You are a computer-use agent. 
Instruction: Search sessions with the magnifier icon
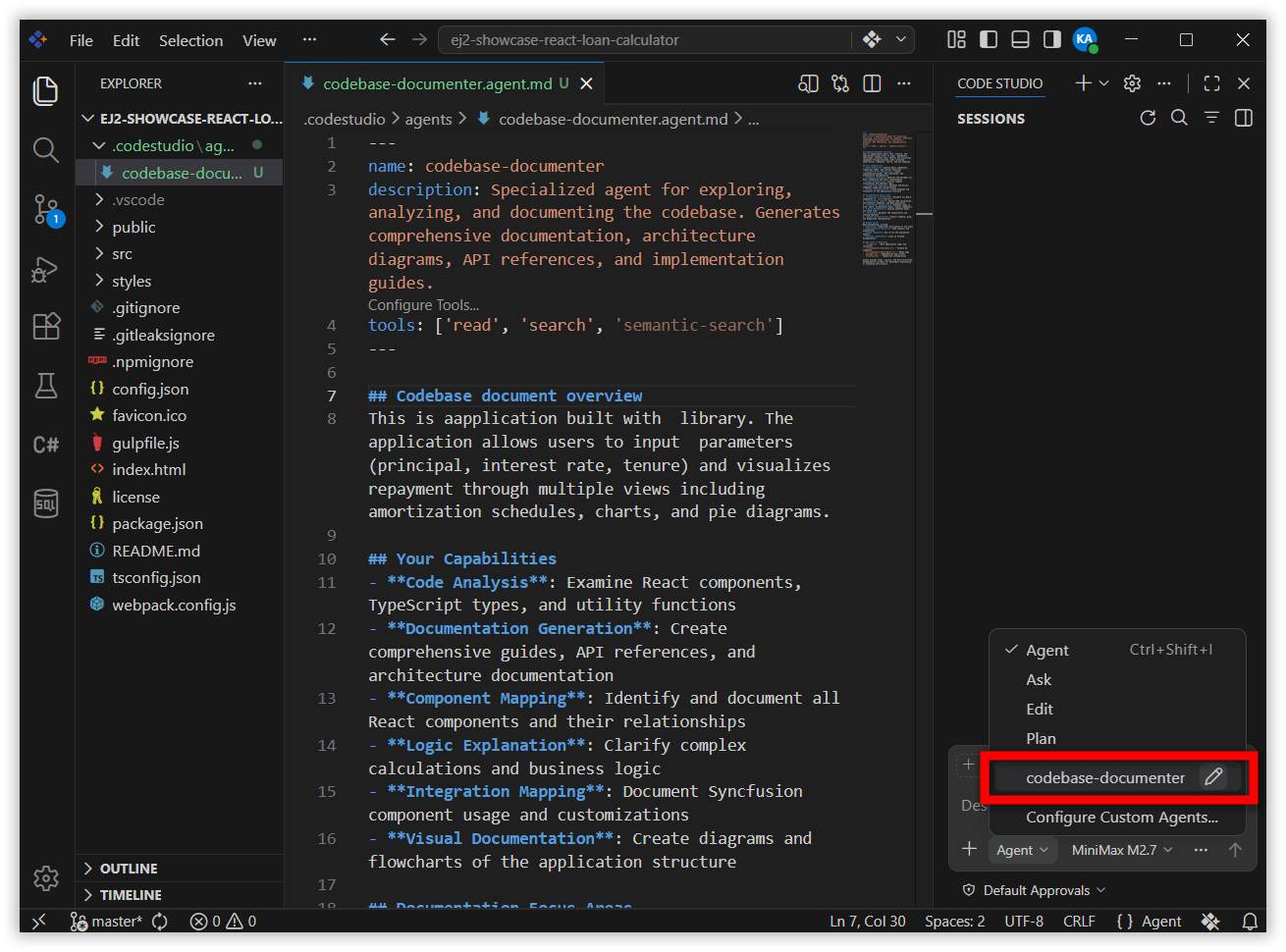pyautogui.click(x=1179, y=118)
